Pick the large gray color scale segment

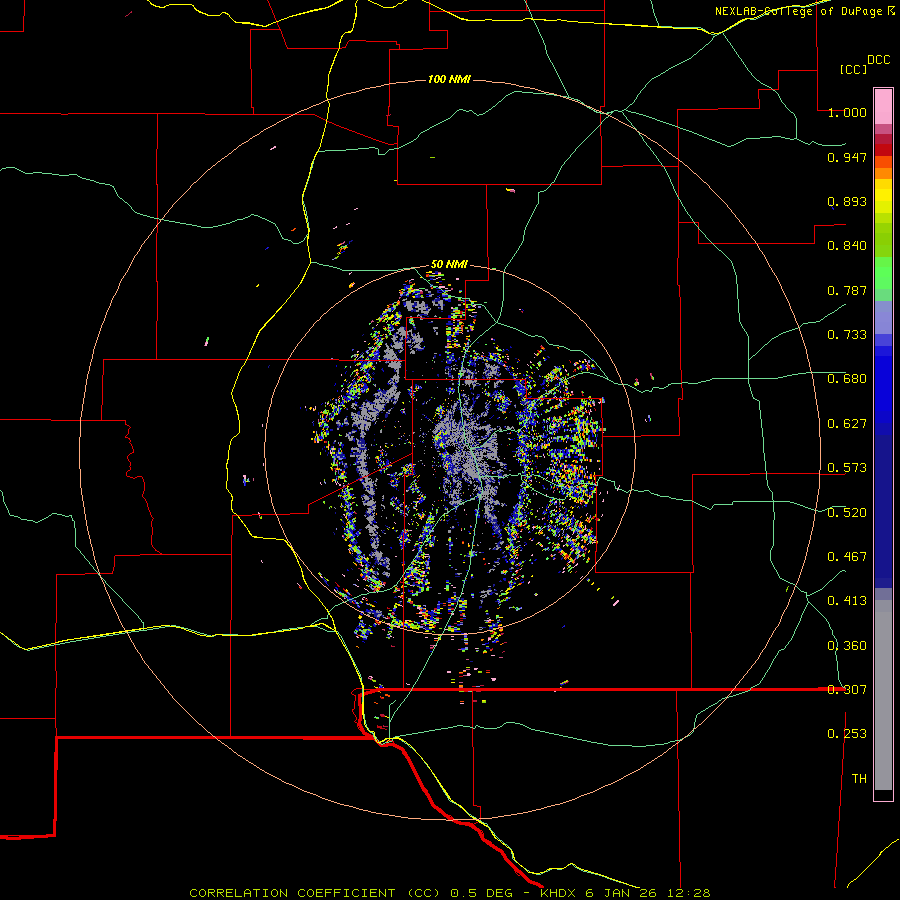click(x=883, y=695)
